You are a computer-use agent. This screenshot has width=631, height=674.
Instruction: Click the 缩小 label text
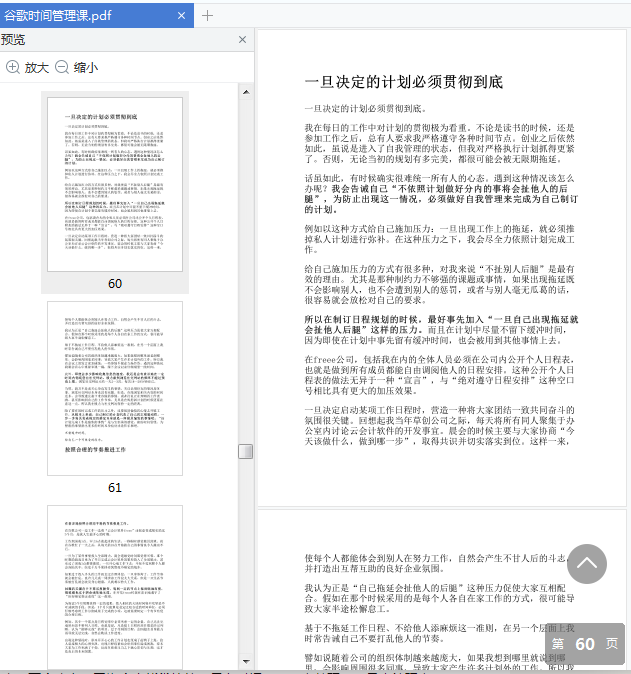pyautogui.click(x=86, y=67)
